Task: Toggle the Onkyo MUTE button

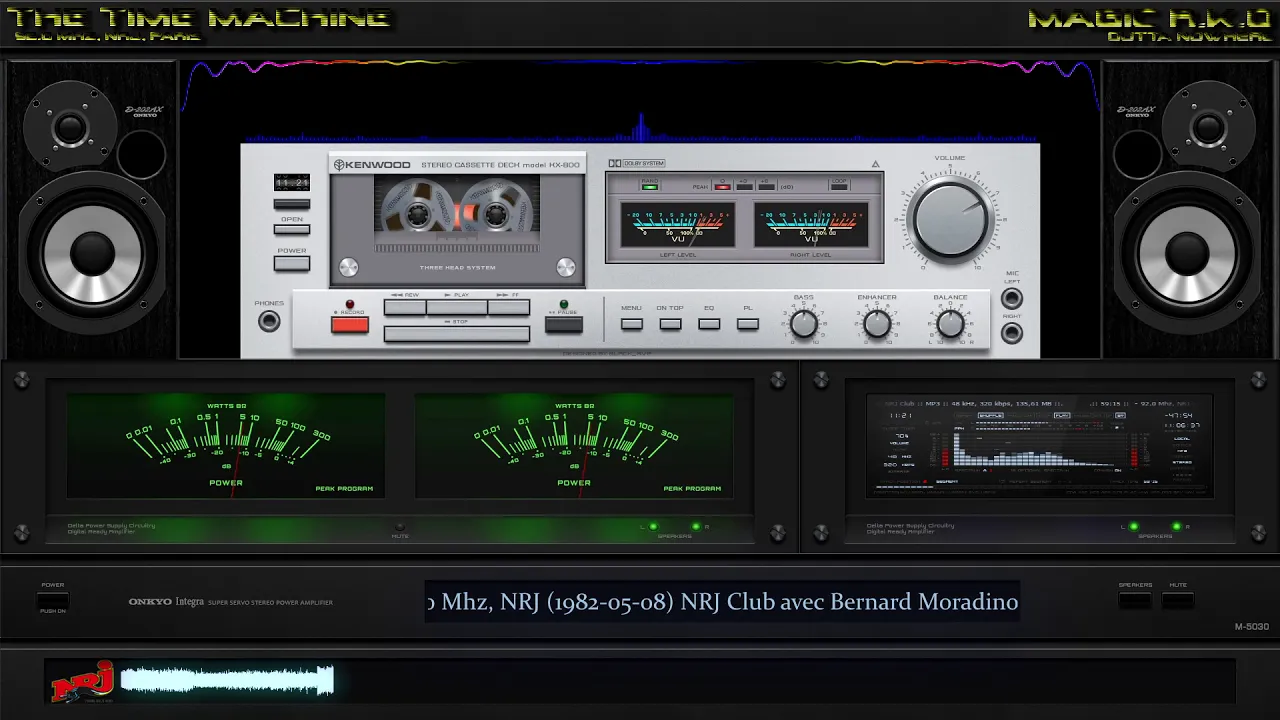Action: coord(1178,600)
